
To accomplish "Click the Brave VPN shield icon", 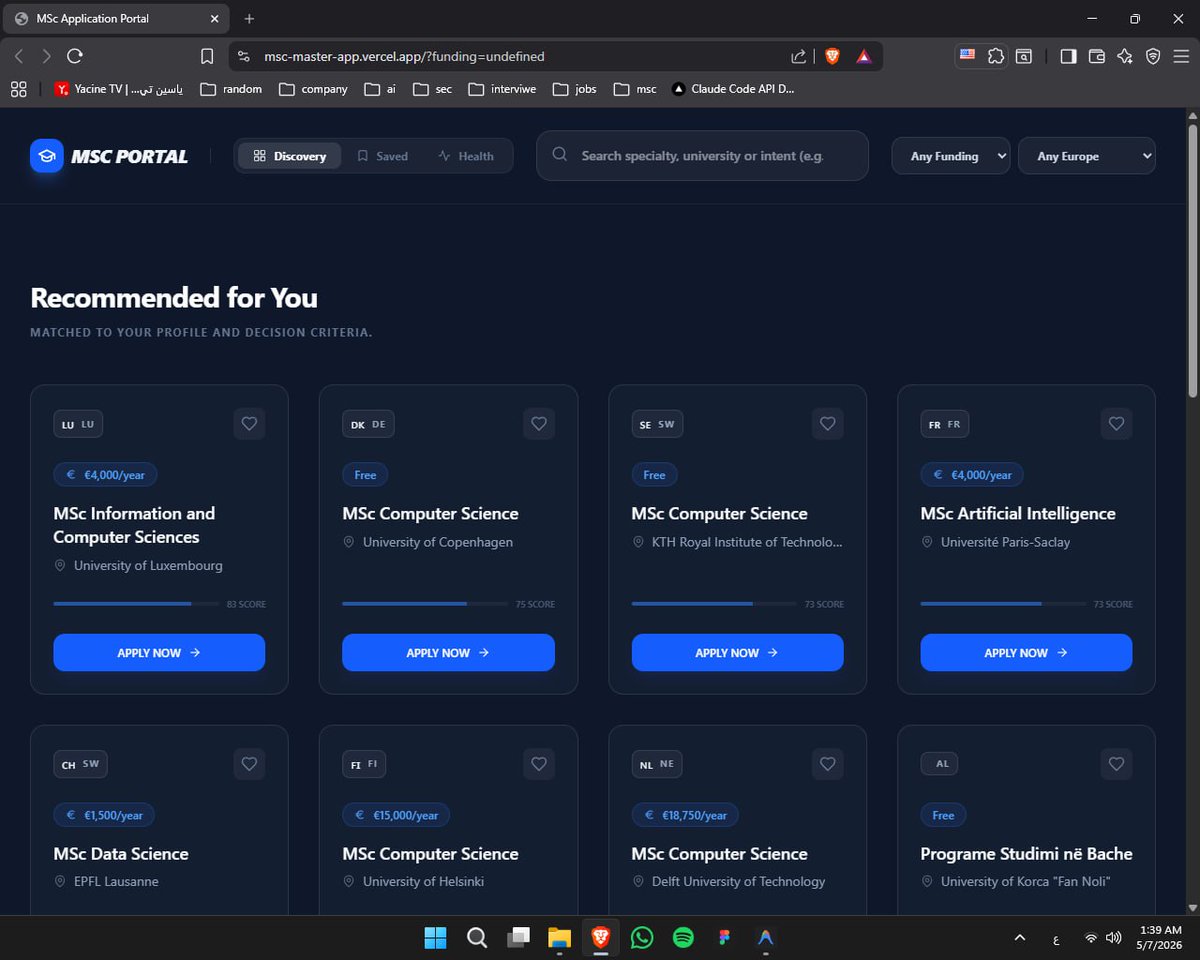I will (1153, 56).
